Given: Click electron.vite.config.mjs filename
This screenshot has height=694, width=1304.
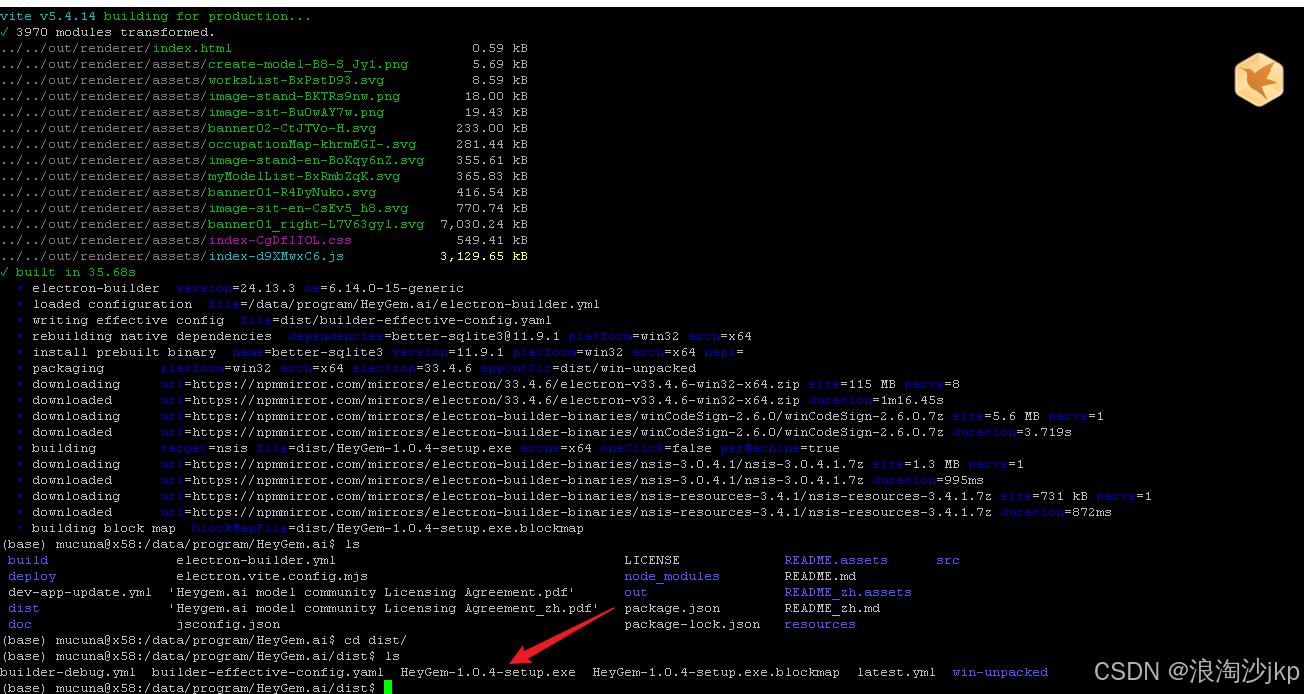Looking at the screenshot, I should click(x=272, y=576).
